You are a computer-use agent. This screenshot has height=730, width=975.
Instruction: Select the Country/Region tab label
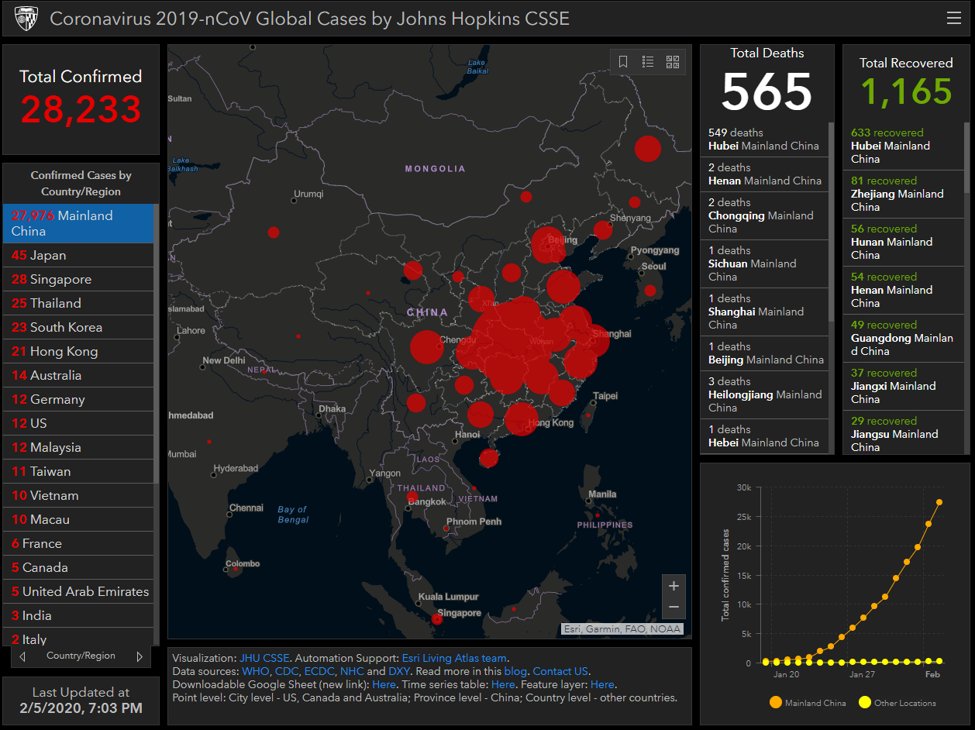[x=81, y=655]
